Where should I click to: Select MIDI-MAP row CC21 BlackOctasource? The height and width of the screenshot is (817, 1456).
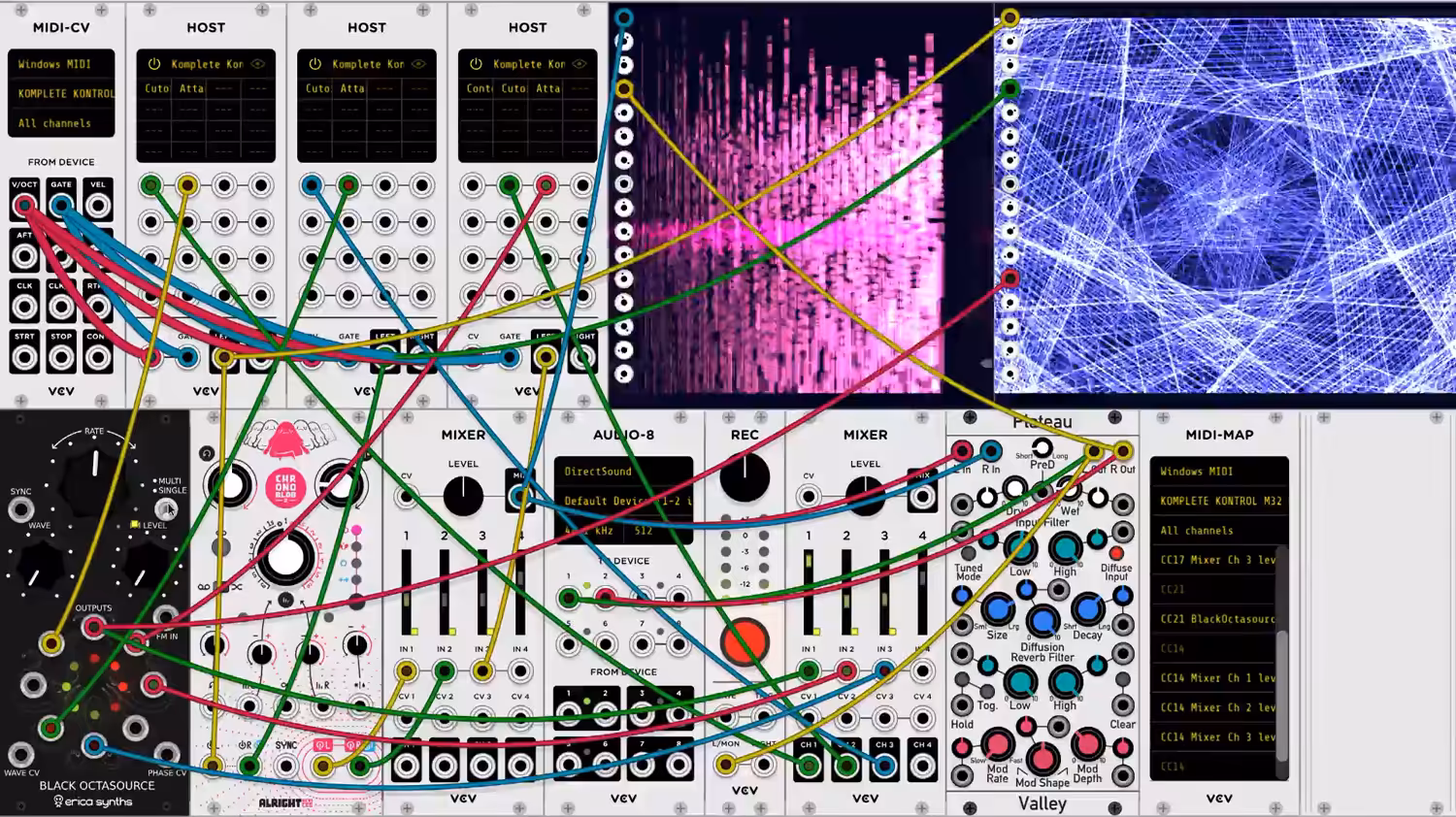1215,619
